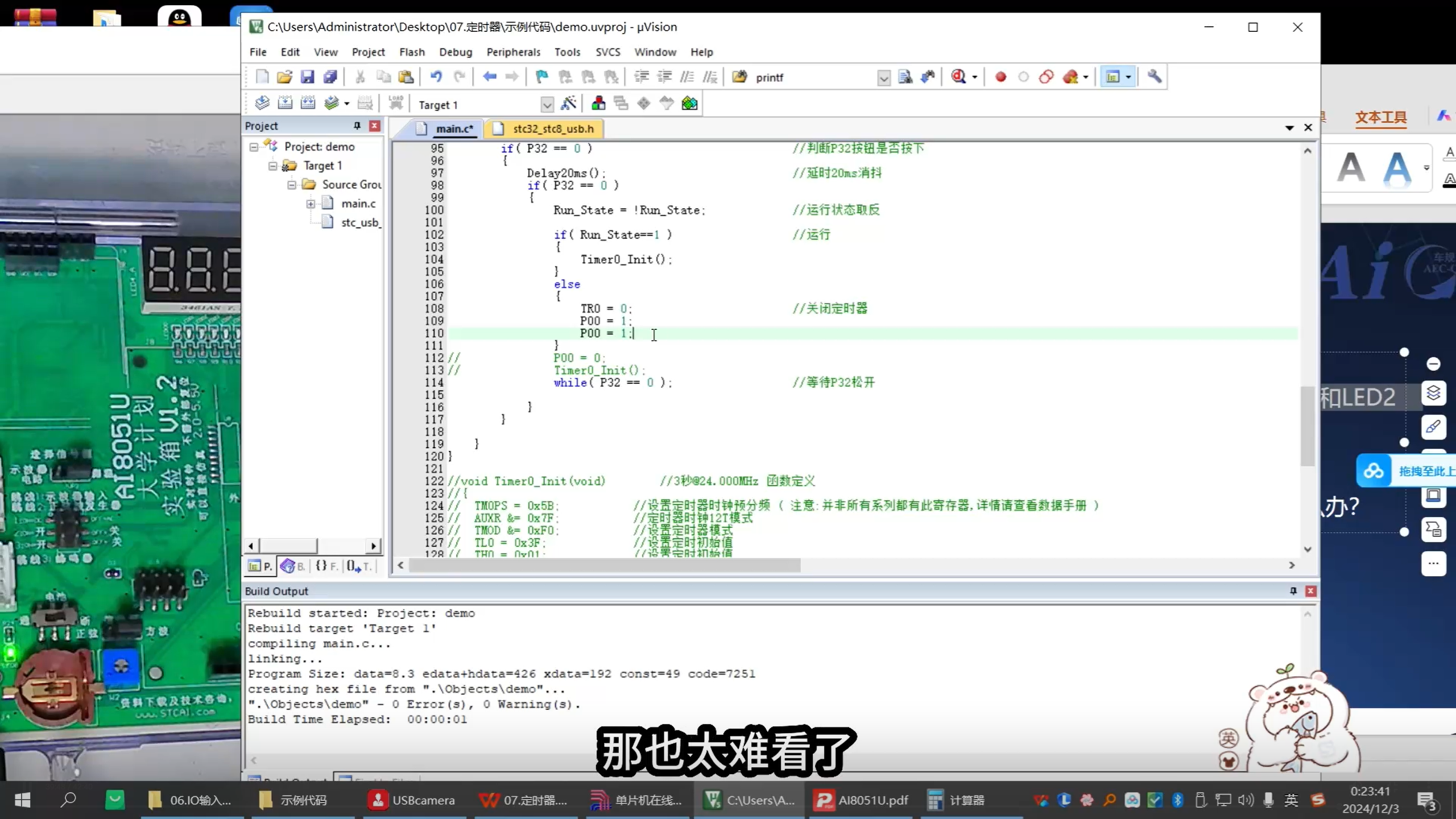The image size is (1456, 819).
Task: Open Configure µVision with the wrench icon
Action: (1155, 77)
